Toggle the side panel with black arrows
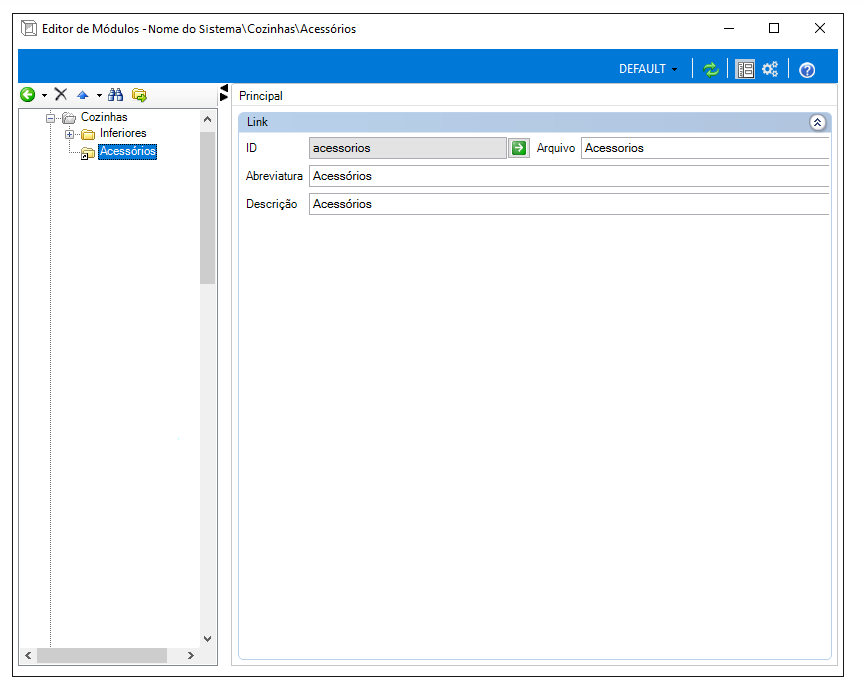This screenshot has height=699, width=864. point(224,93)
